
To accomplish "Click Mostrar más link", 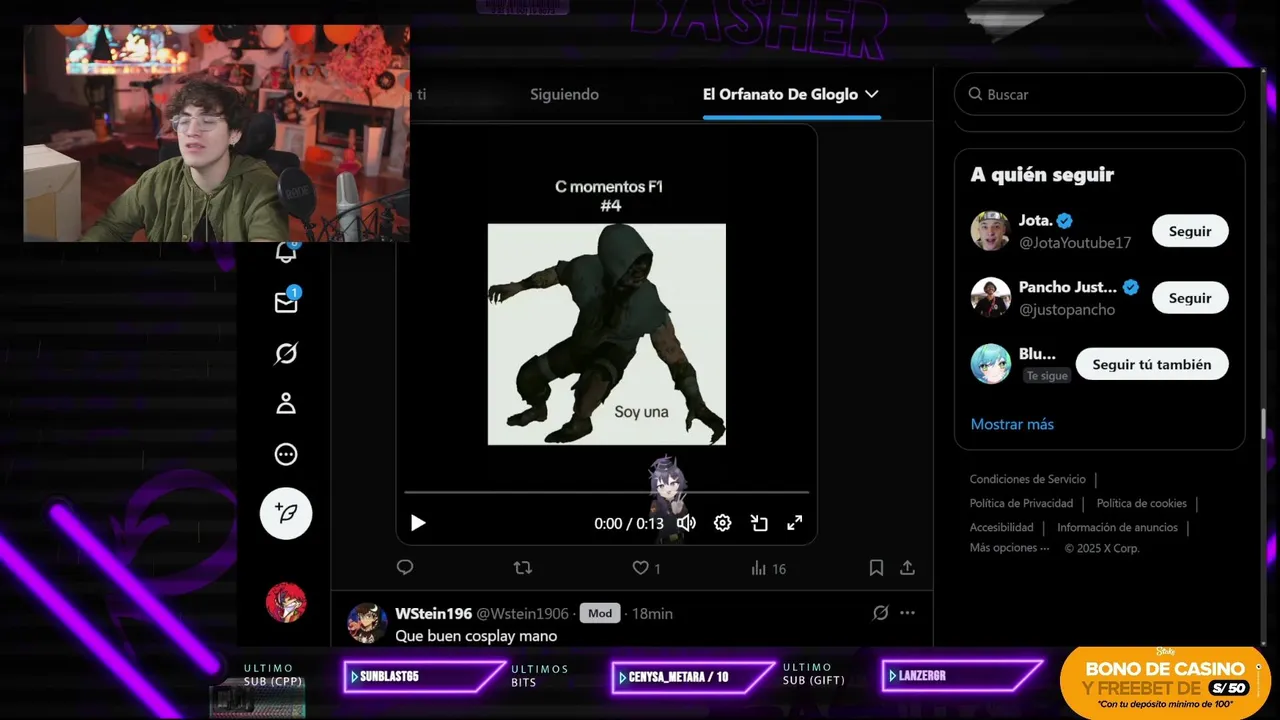I will (1012, 424).
